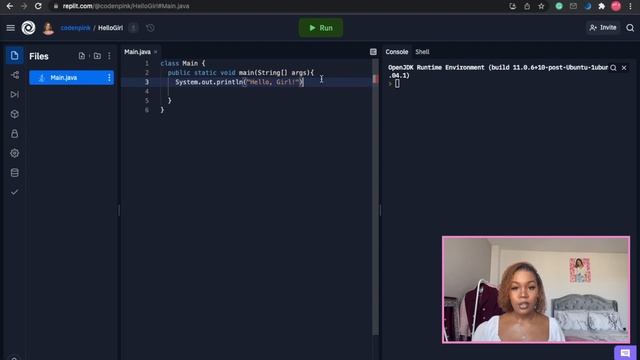The image size is (640, 360).
Task: Run the program with Run button
Action: pos(321,28)
